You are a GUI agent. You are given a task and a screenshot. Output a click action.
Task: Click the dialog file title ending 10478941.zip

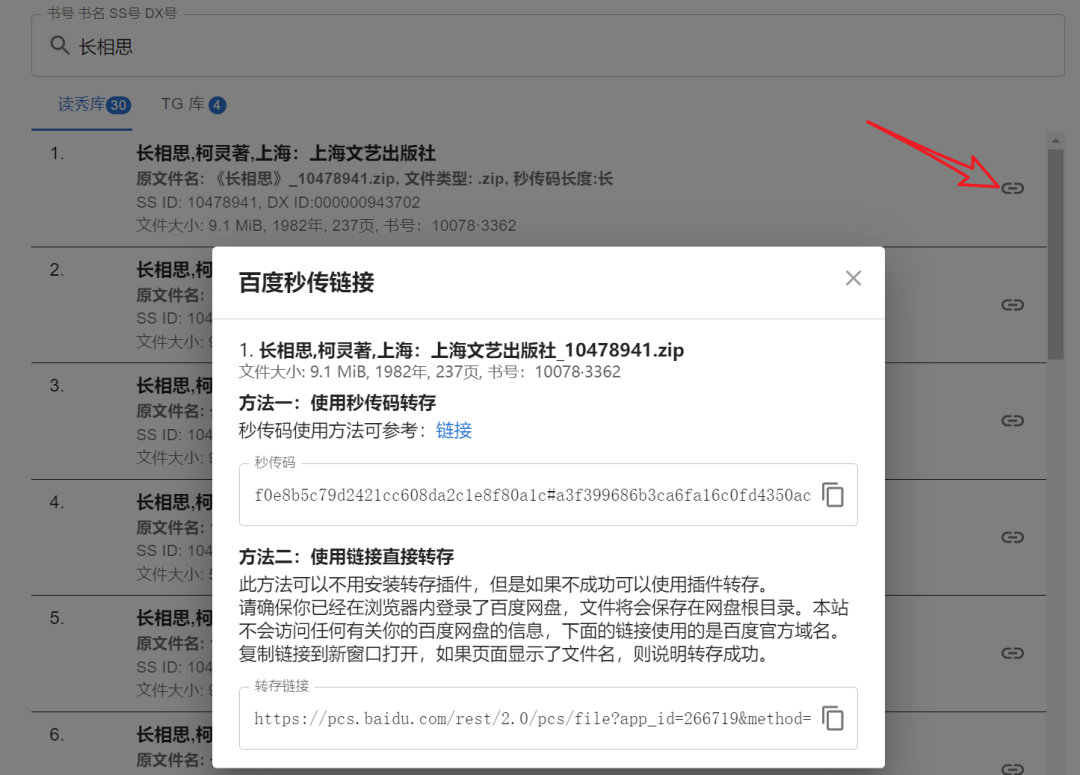(x=461, y=350)
